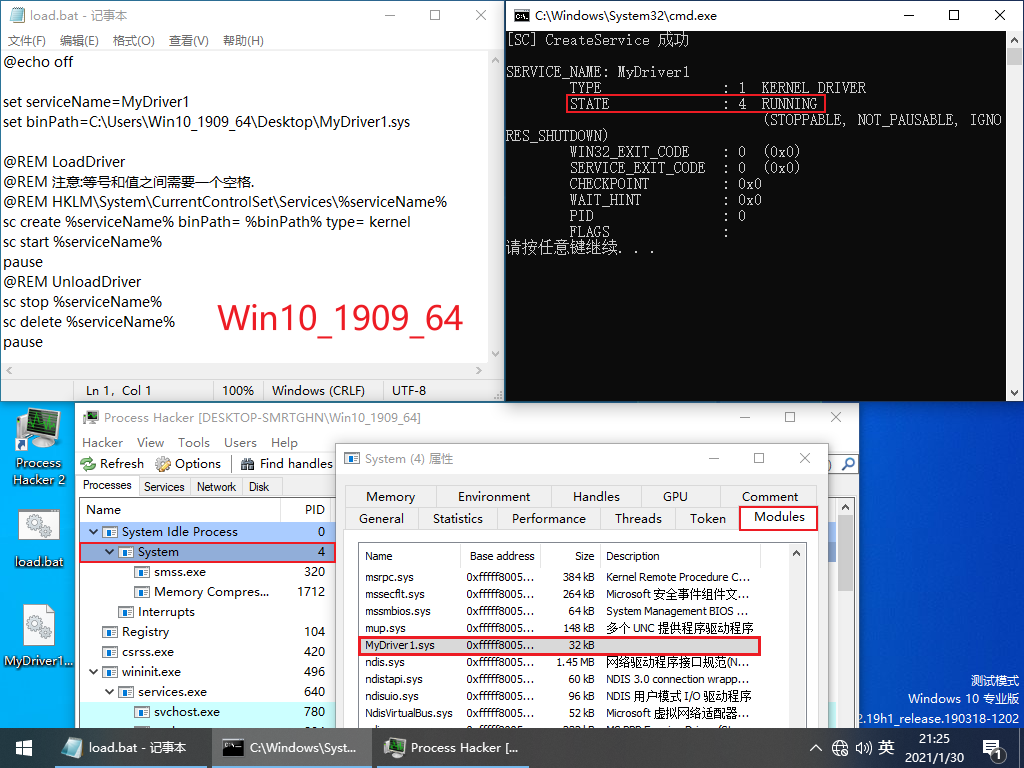Select Token tab in System properties

coord(708,519)
